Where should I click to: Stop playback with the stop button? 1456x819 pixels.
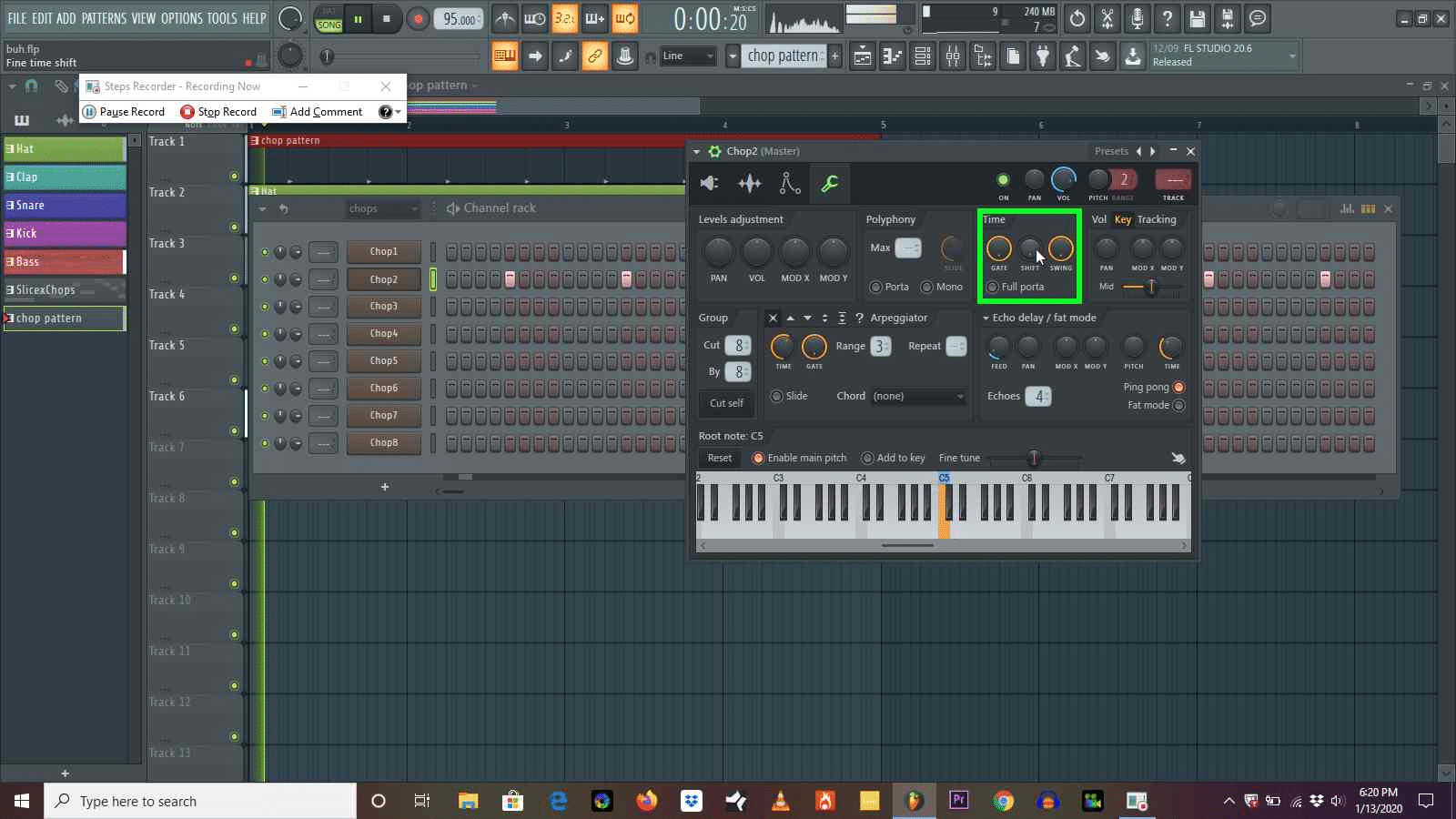[x=387, y=18]
